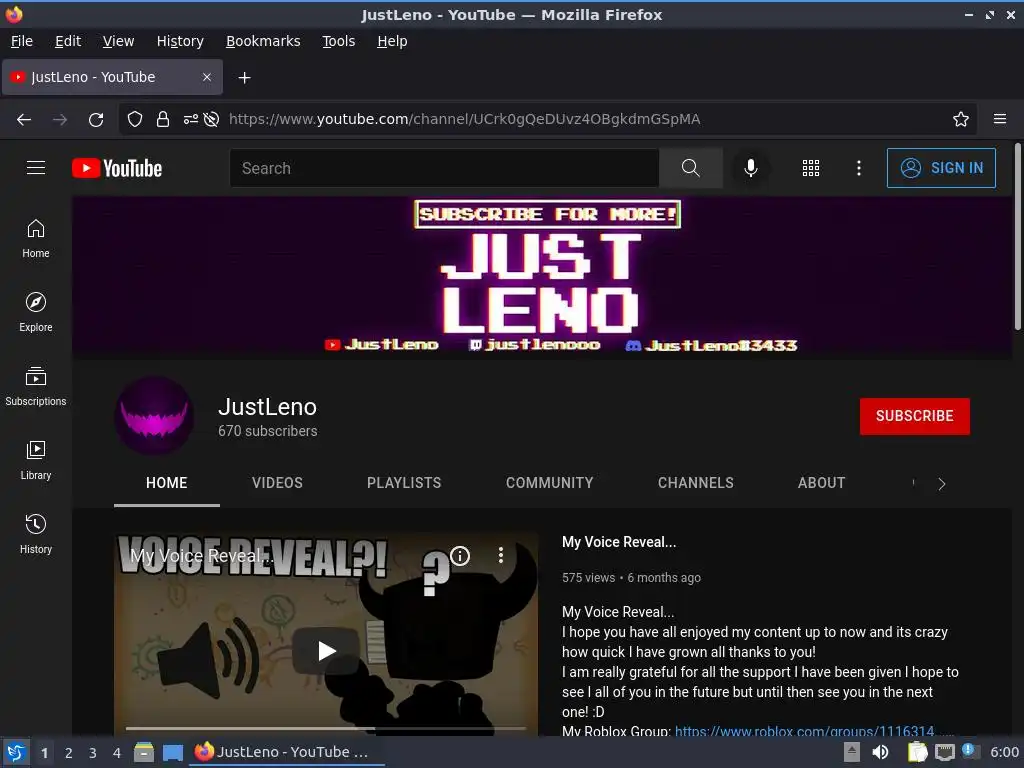Go back with browser back arrow
The width and height of the screenshot is (1024, 768).
(x=24, y=119)
